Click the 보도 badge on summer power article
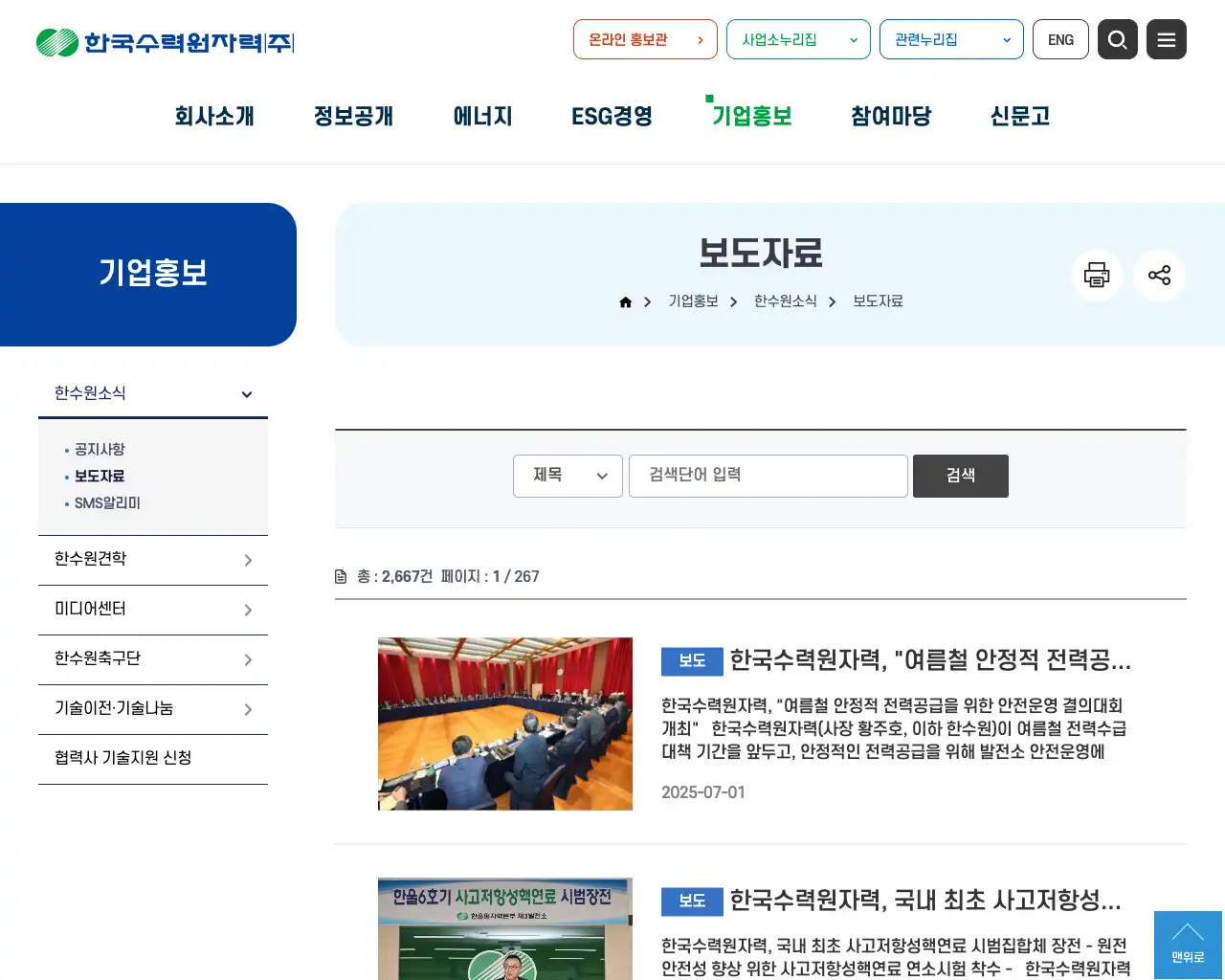The image size is (1225, 980). pyautogui.click(x=692, y=661)
